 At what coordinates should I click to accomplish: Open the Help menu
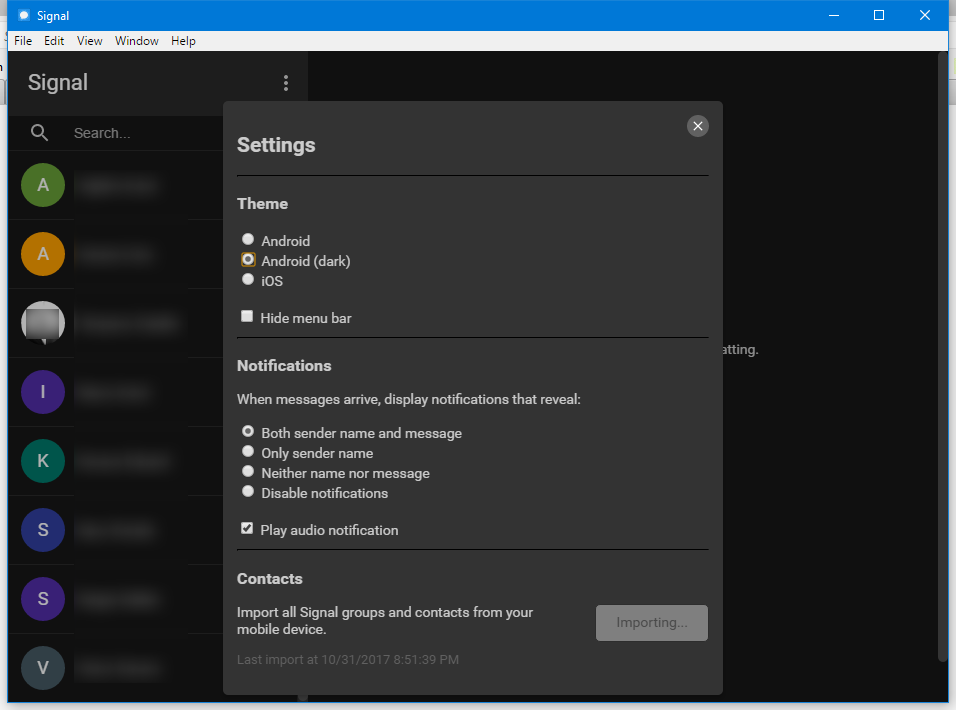click(183, 41)
